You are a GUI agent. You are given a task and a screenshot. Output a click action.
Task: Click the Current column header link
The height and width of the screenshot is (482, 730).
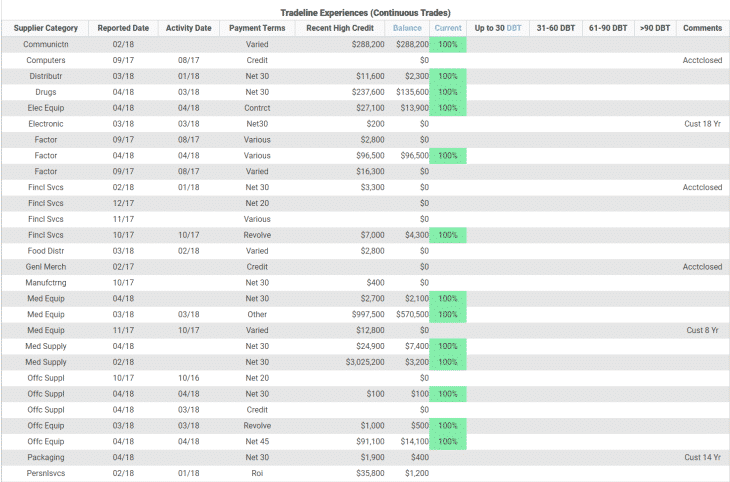448,28
